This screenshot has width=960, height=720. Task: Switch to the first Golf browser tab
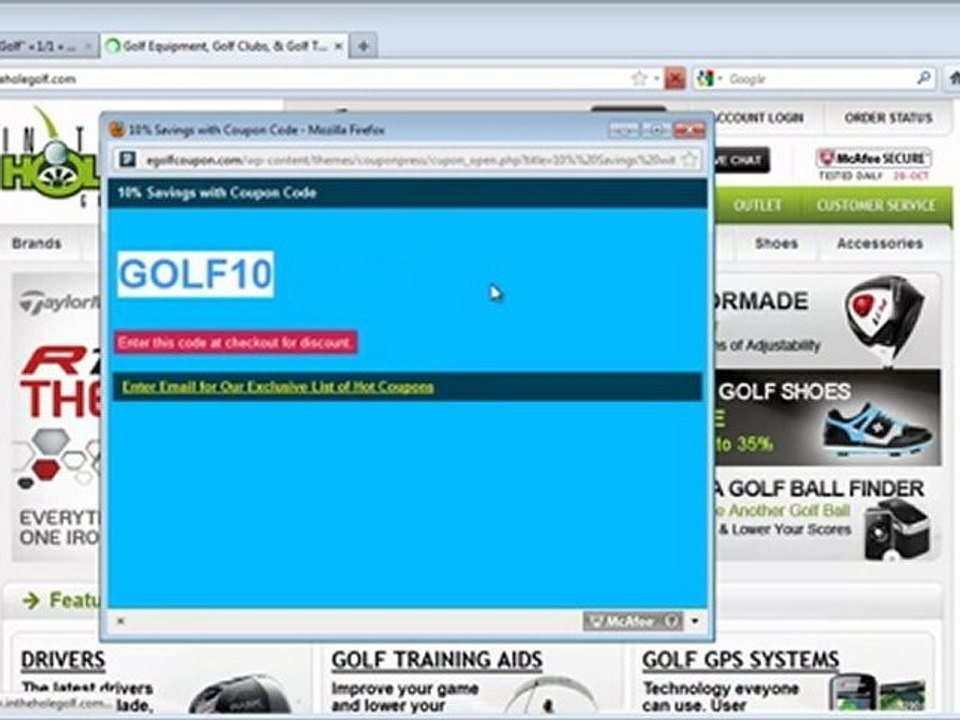pyautogui.click(x=46, y=46)
